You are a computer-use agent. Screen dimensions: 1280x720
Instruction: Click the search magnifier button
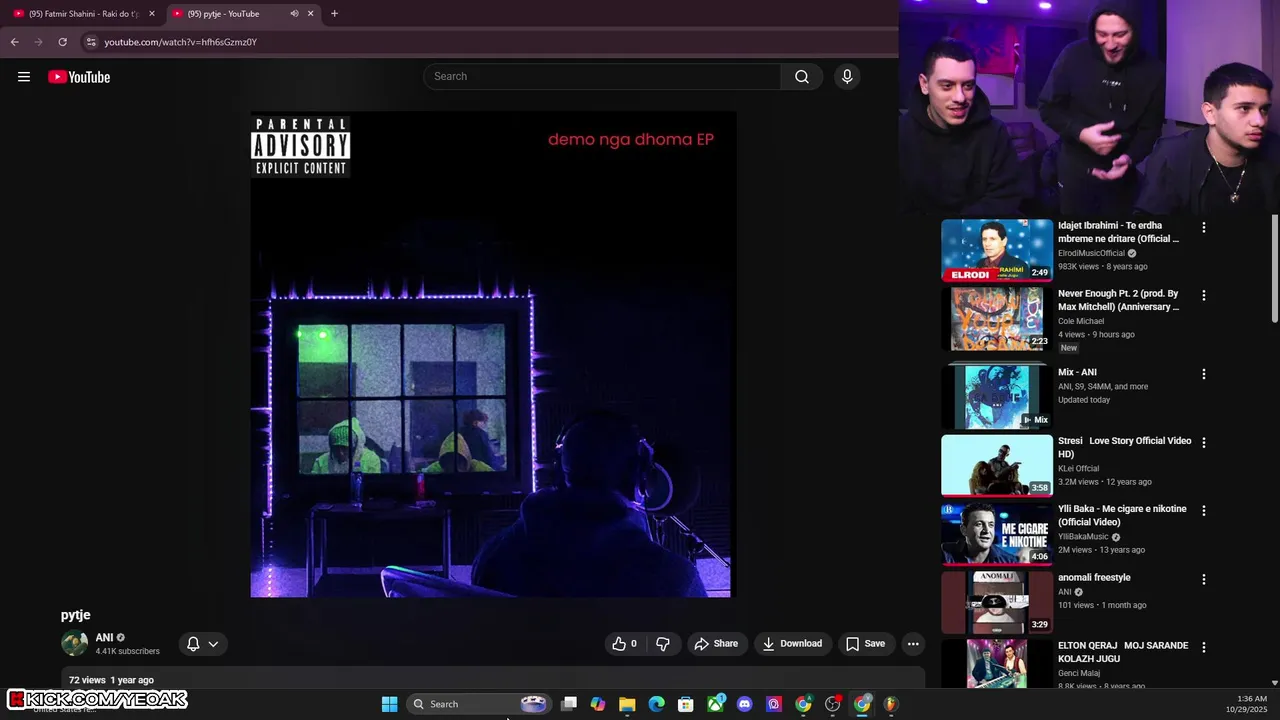(x=802, y=77)
